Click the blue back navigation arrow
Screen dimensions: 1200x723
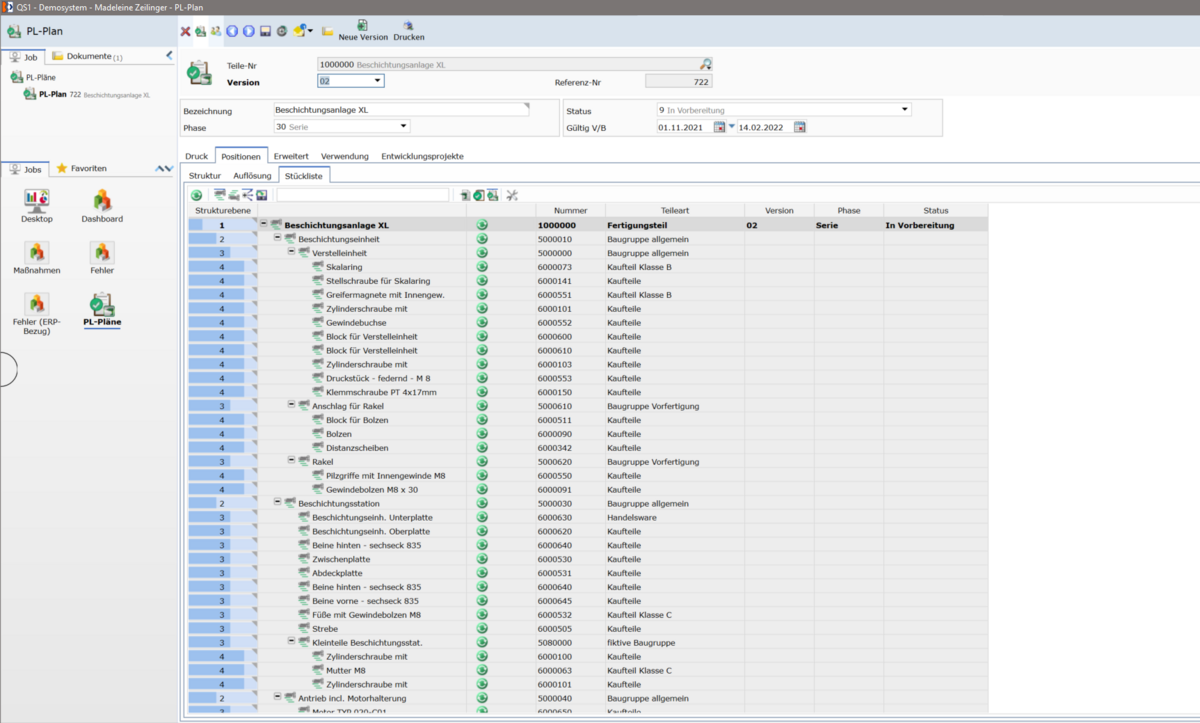tap(232, 31)
